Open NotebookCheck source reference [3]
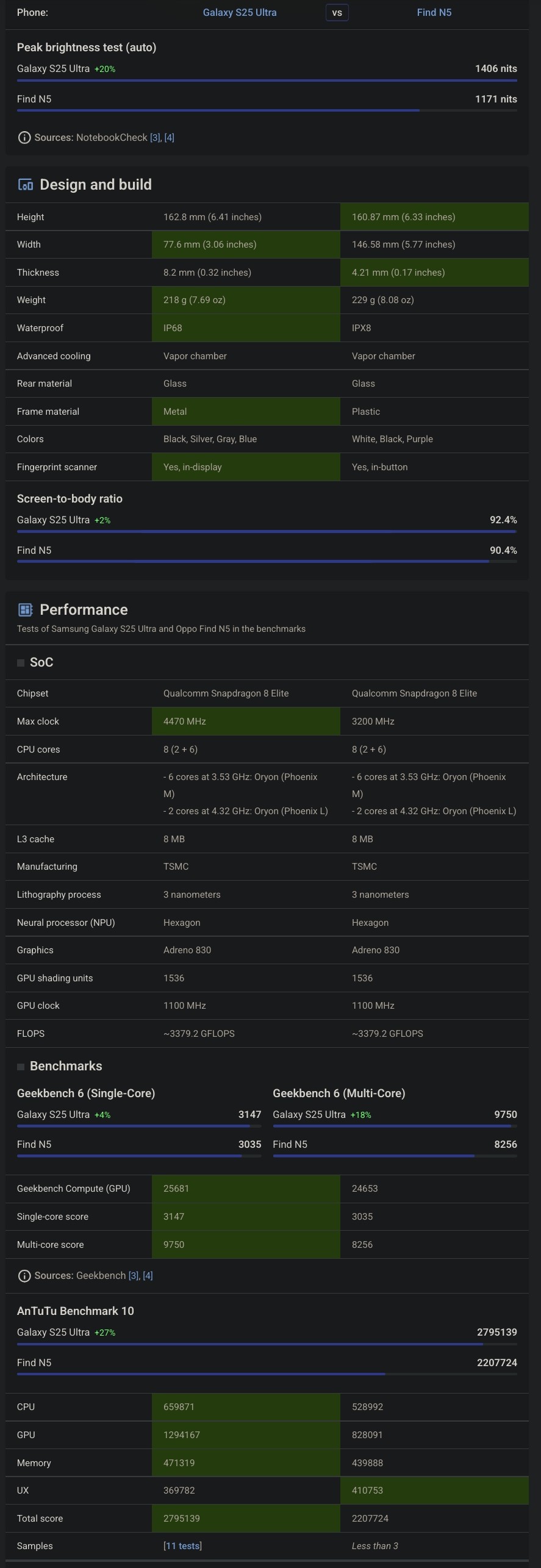Image resolution: width=541 pixels, height=1568 pixels. [x=155, y=138]
